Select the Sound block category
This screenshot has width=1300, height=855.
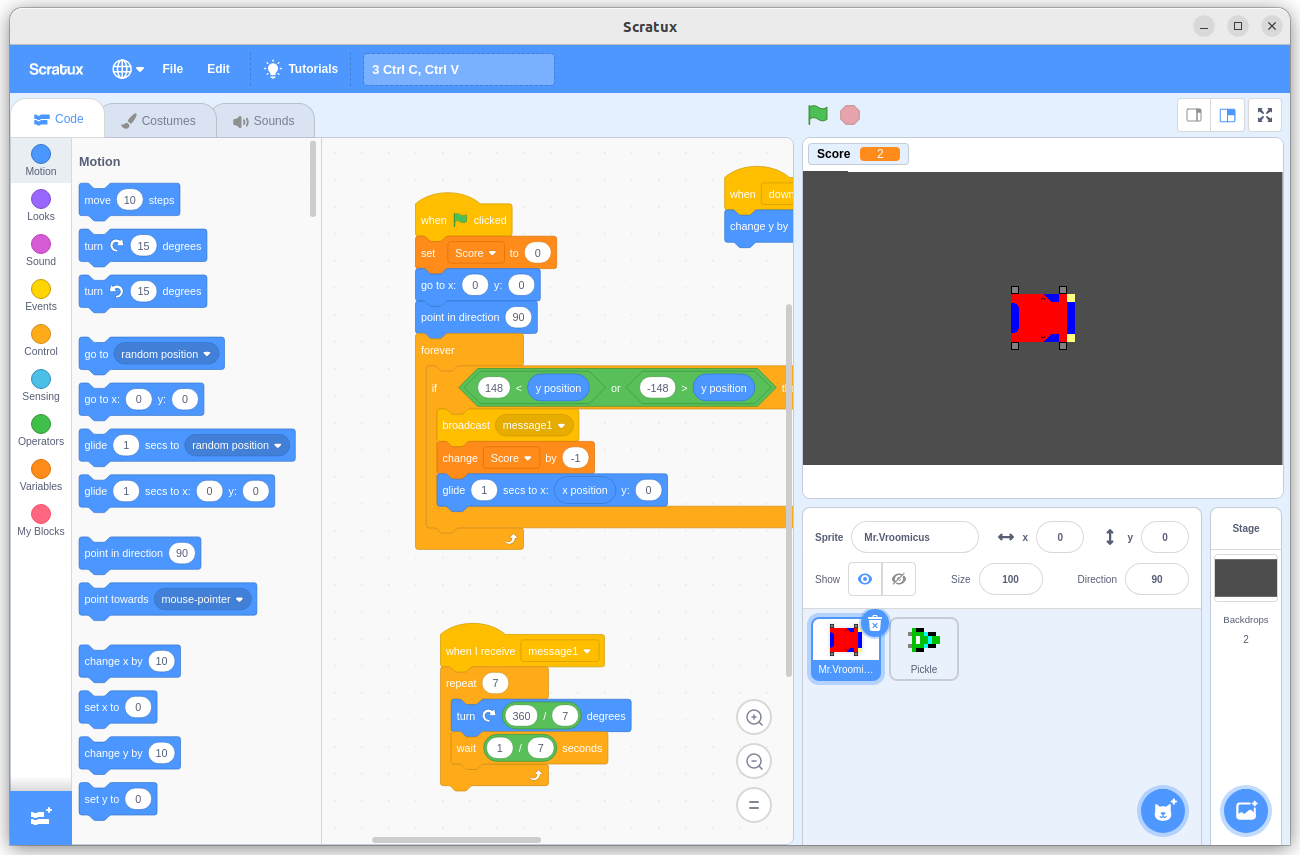tap(41, 250)
